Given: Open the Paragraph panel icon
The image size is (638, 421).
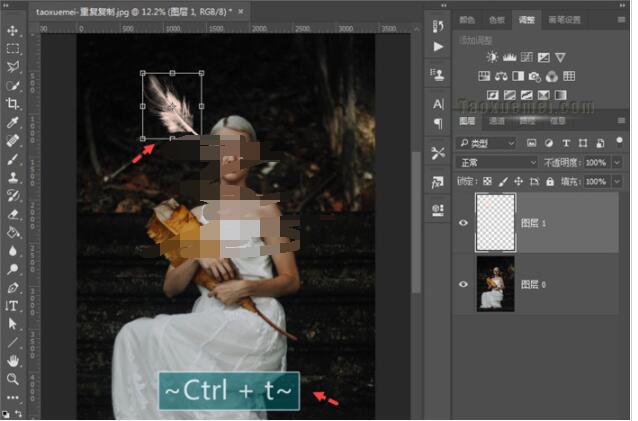Looking at the screenshot, I should [438, 123].
